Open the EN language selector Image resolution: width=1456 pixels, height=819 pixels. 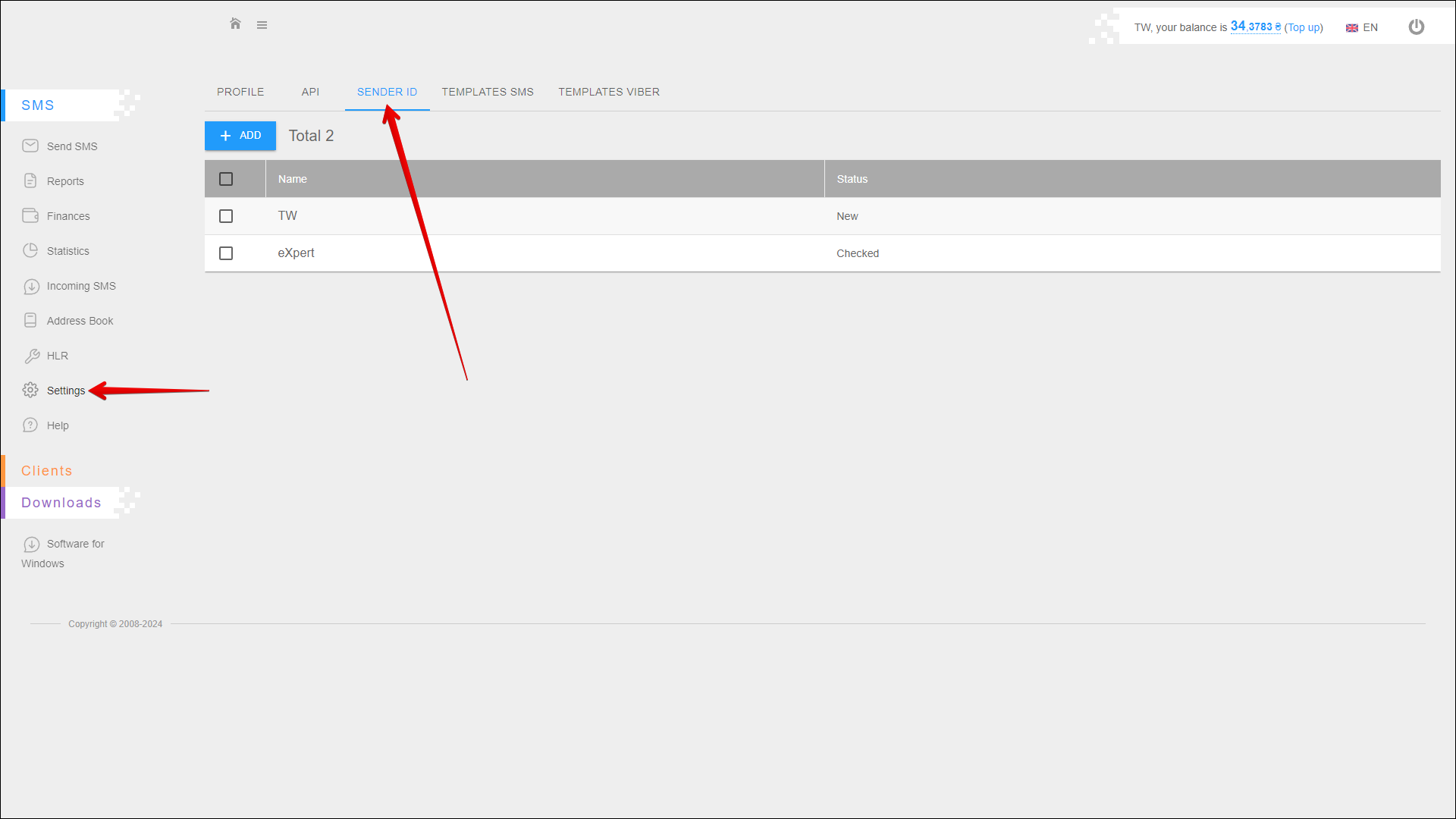tap(1362, 27)
